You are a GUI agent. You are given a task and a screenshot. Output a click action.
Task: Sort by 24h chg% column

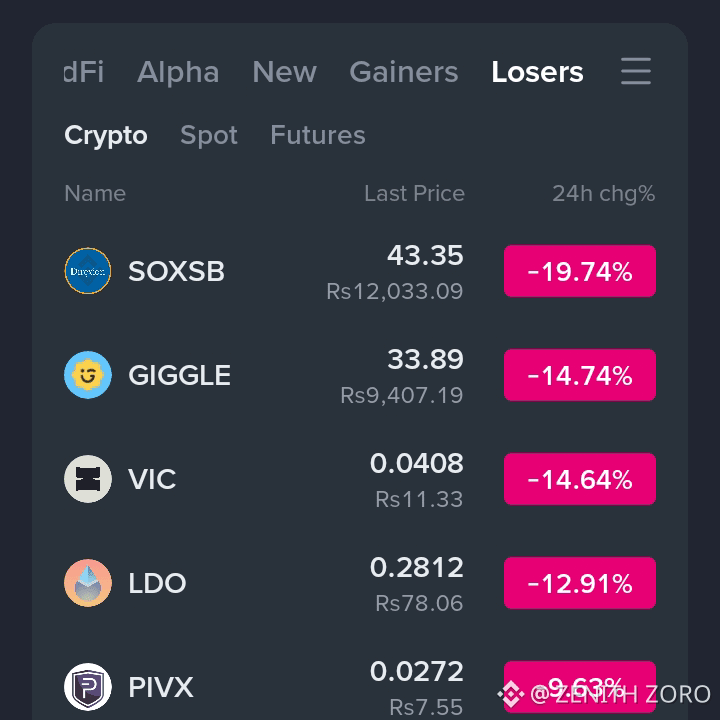coord(603,193)
